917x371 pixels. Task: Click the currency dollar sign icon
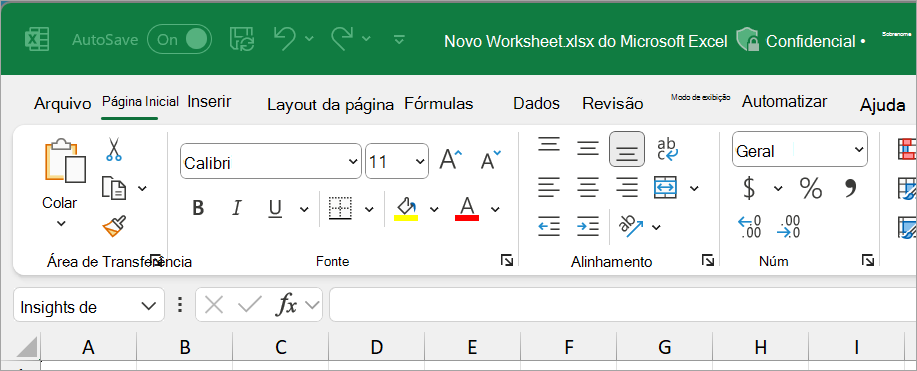tap(749, 188)
